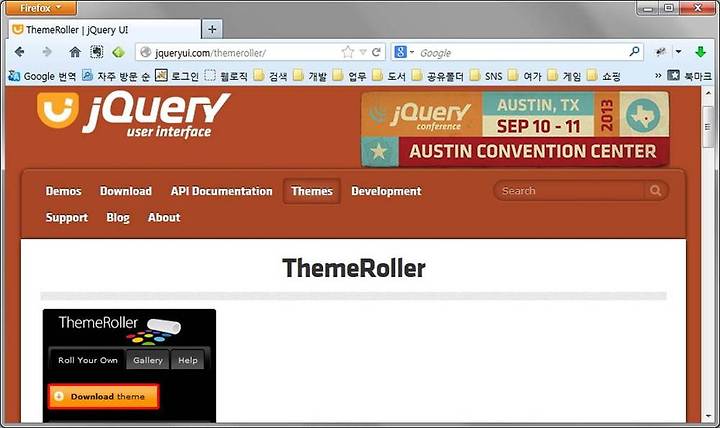Open the Development menu item
The width and height of the screenshot is (720, 428).
386,191
